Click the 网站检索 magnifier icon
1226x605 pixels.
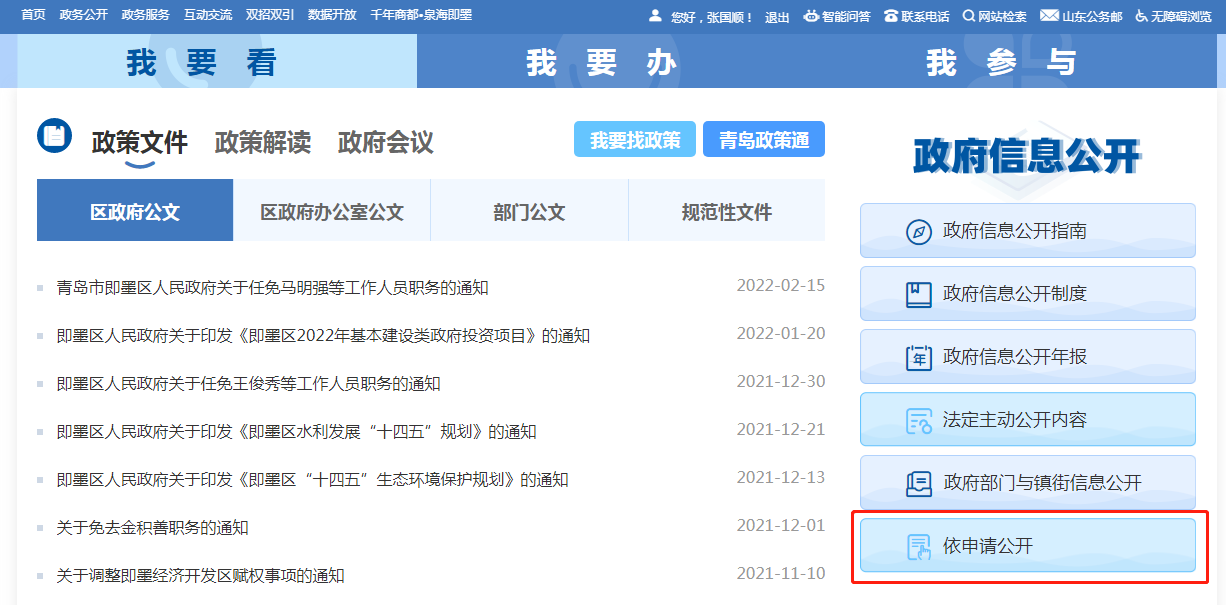[968, 16]
